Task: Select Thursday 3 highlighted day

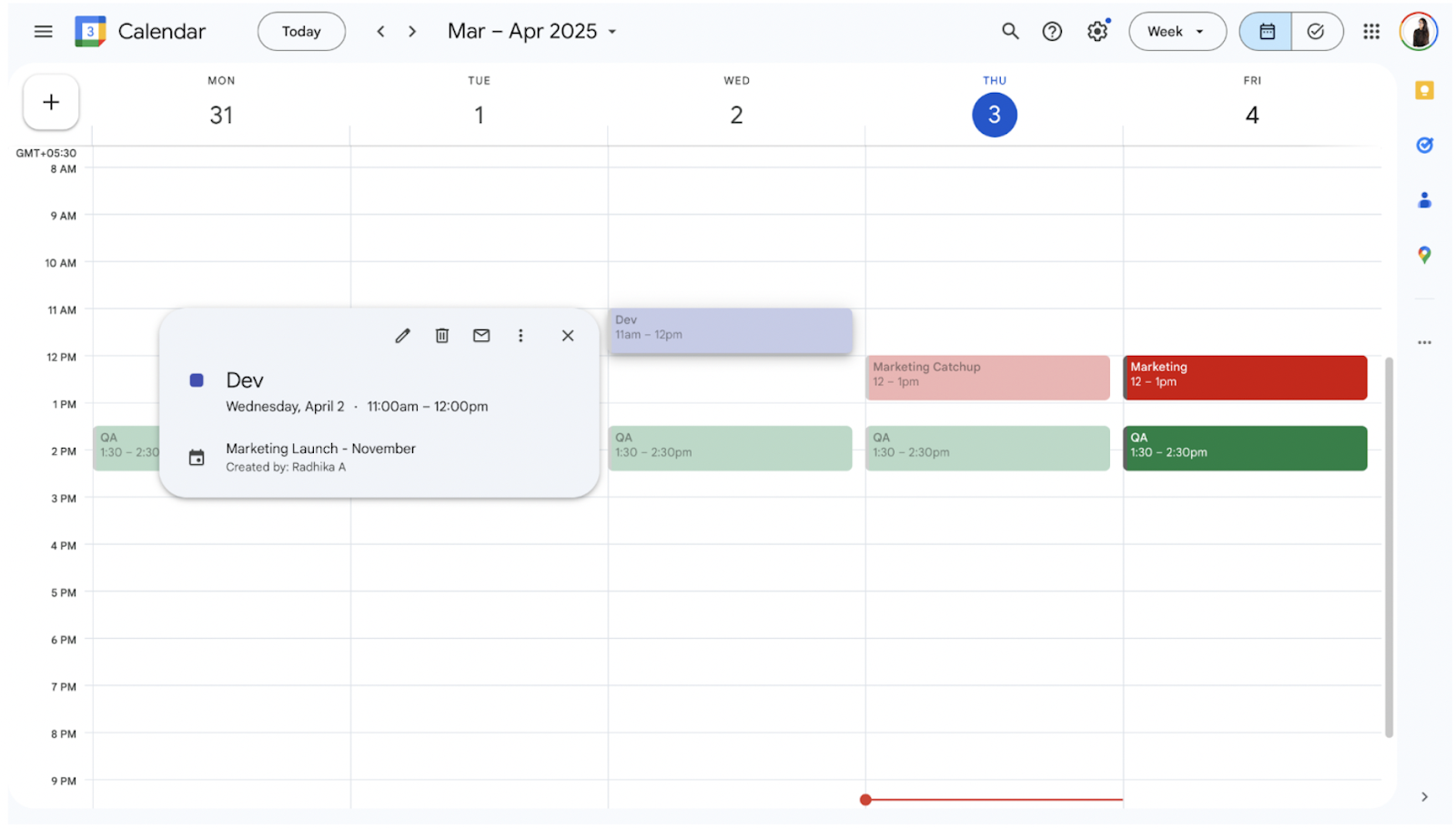Action: point(994,115)
